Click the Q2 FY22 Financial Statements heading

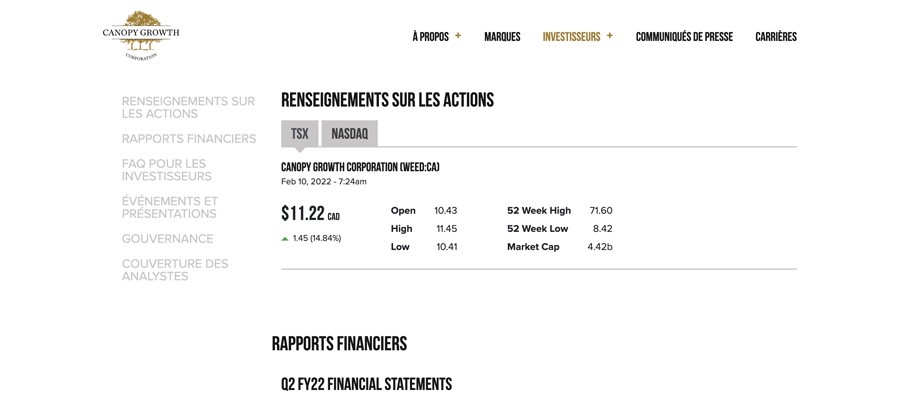pyautogui.click(x=367, y=383)
